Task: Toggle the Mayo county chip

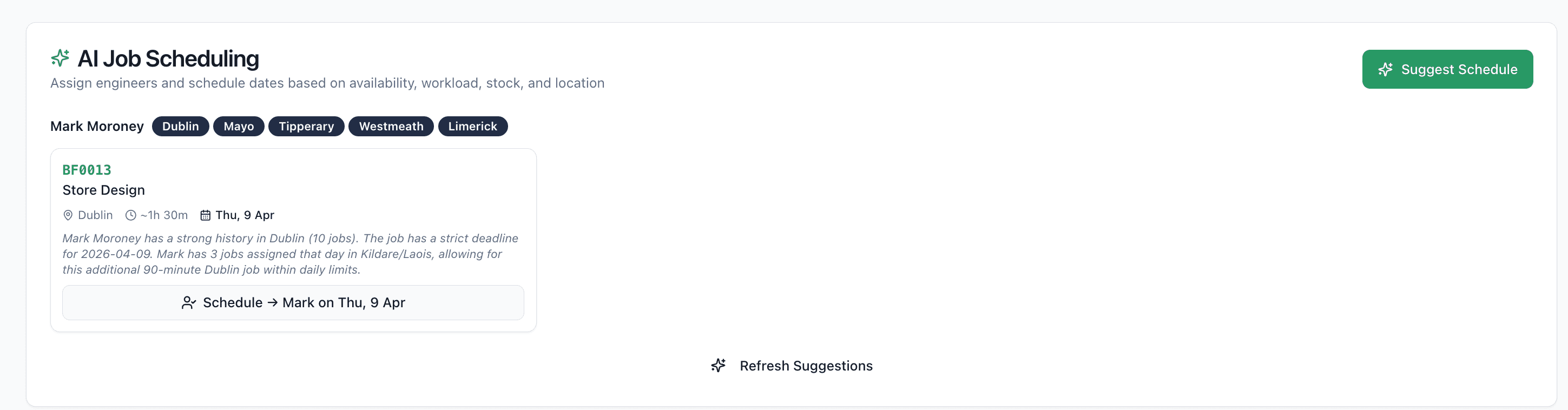Action: point(238,126)
